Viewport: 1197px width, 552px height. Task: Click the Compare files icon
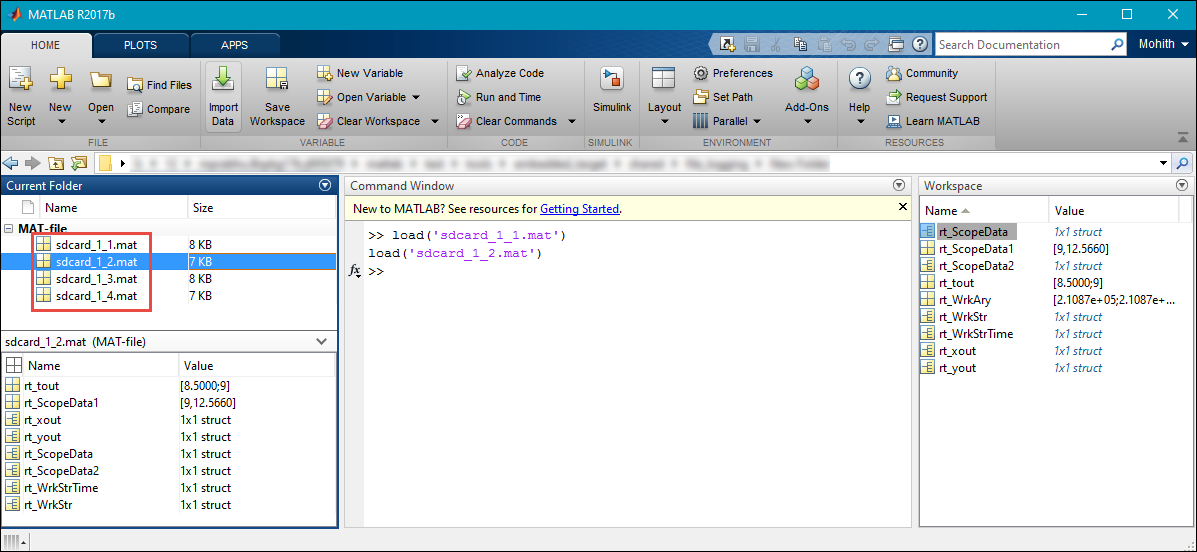[x=135, y=110]
